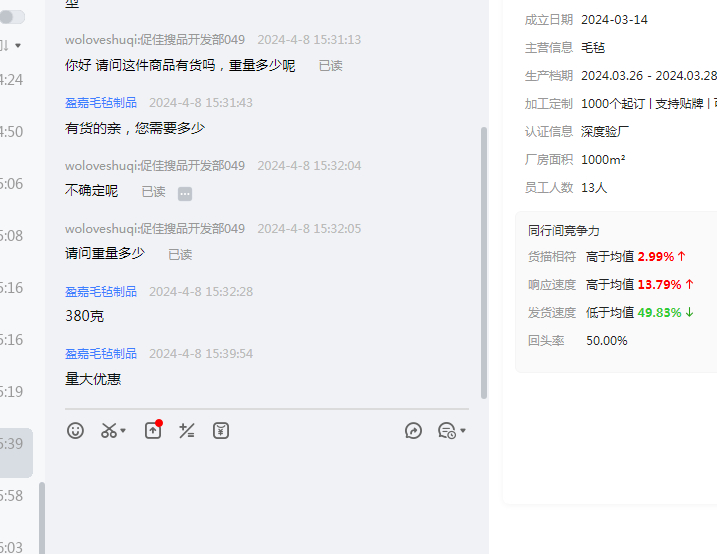Select the highlighted conversation ending 5:39

coord(16,453)
